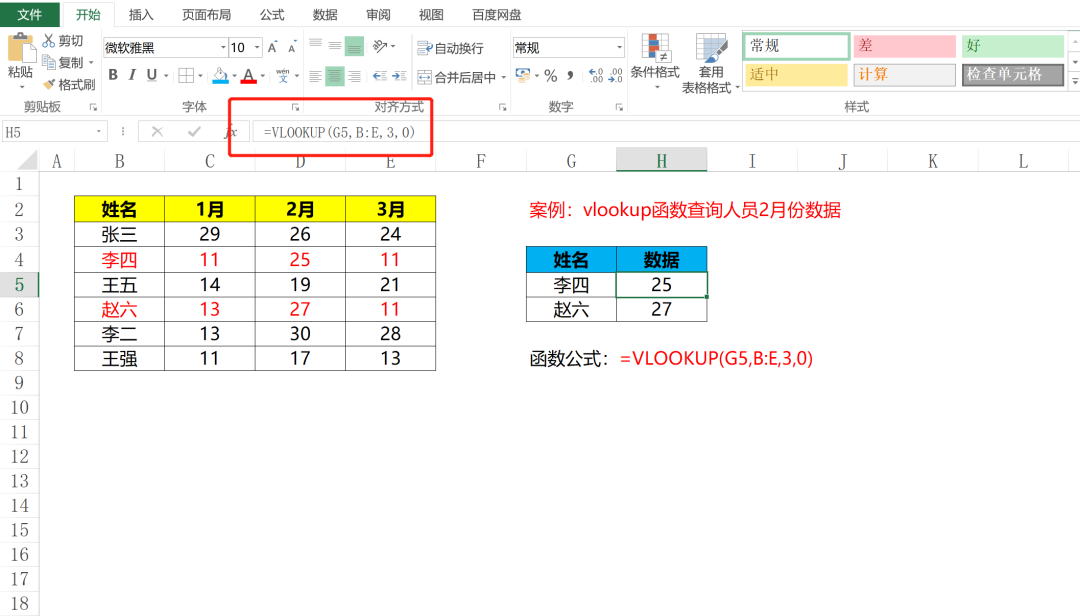Image resolution: width=1080 pixels, height=616 pixels.
Task: Click the Select All corner triangle
Action: coord(28,161)
